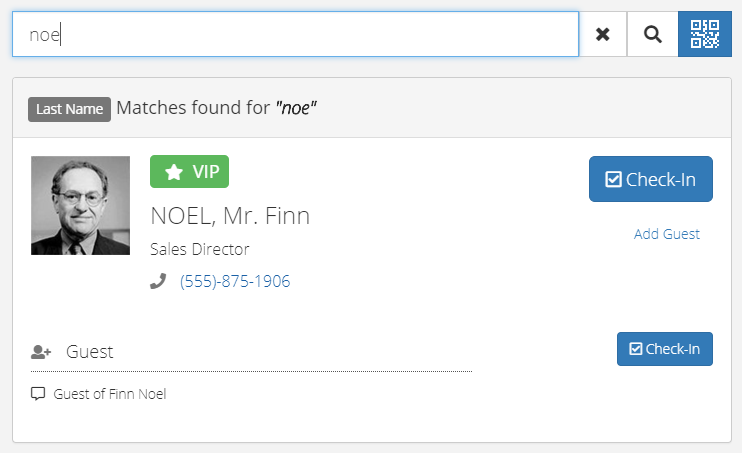Image resolution: width=742 pixels, height=453 pixels.
Task: Click the magnifying glass search icon
Action: tap(653, 34)
